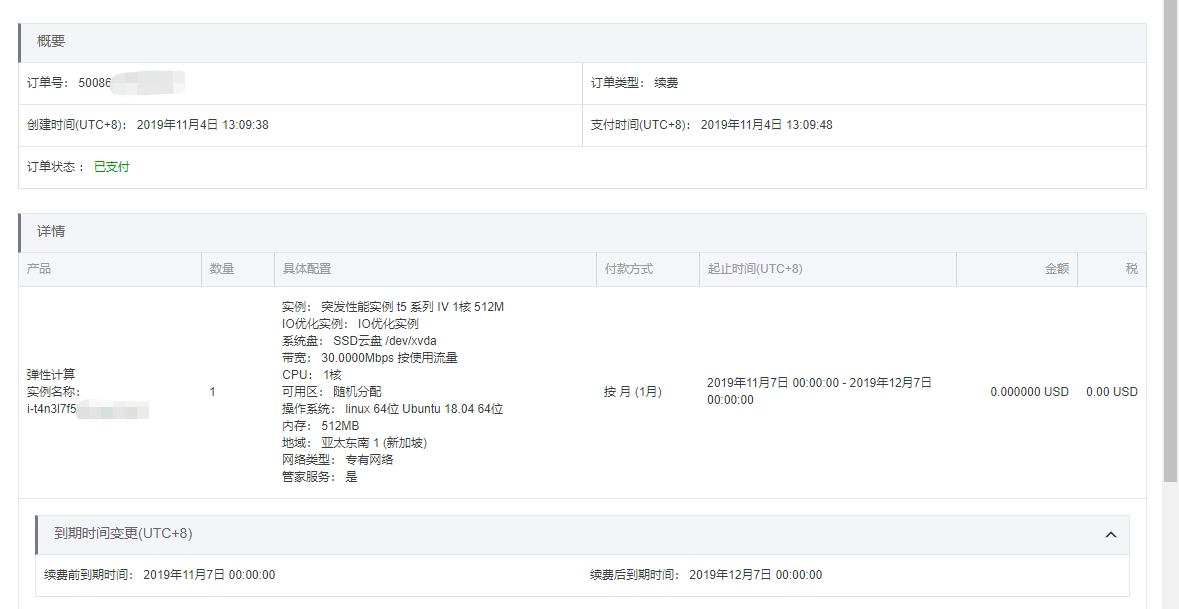Click the 2019年11月7日 - 2019年12月7日 period
1179x609 pixels.
coord(820,391)
